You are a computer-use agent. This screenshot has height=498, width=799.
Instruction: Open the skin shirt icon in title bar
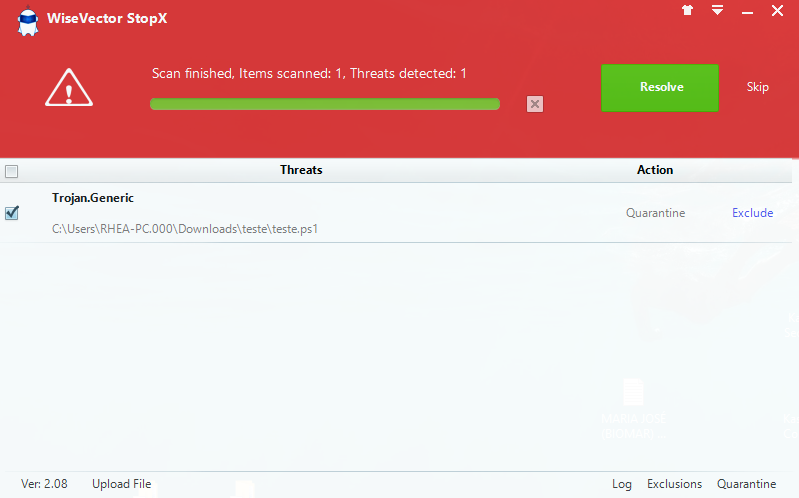687,10
